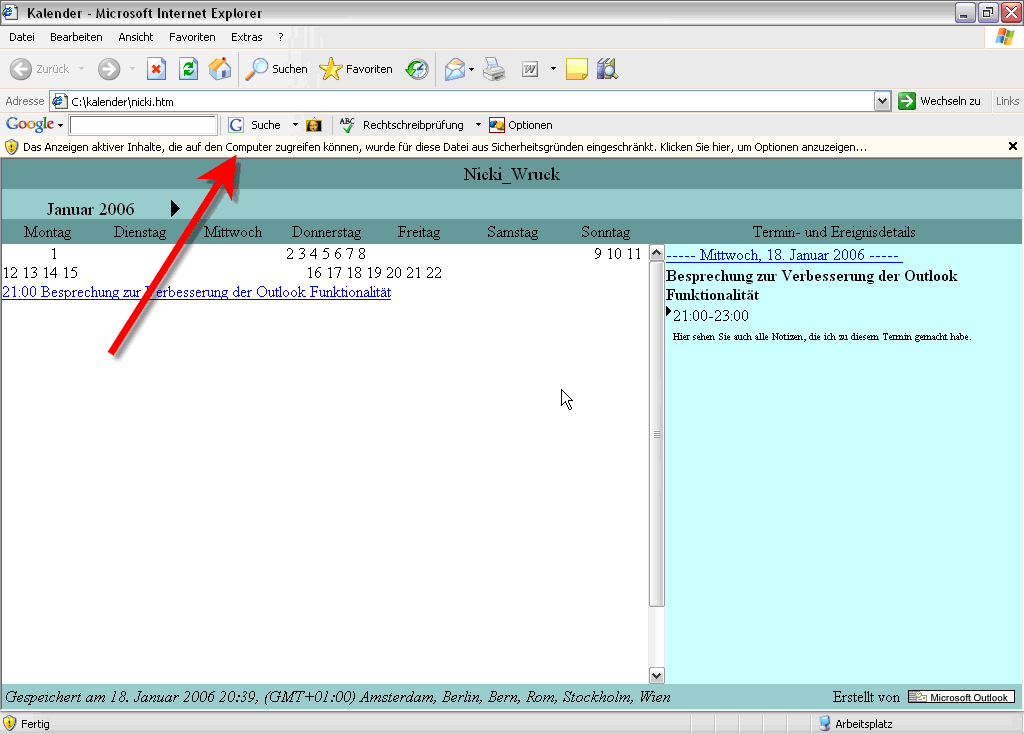Open the Favoriten star toolbar button

pos(356,69)
